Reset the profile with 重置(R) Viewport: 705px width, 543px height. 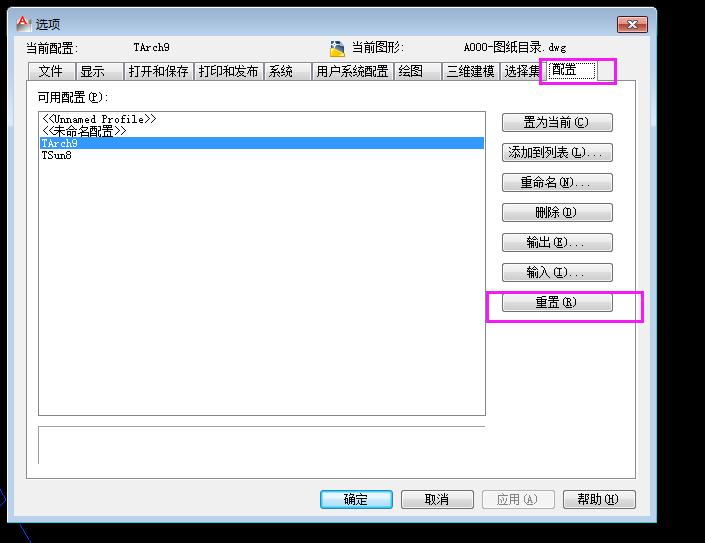557,302
